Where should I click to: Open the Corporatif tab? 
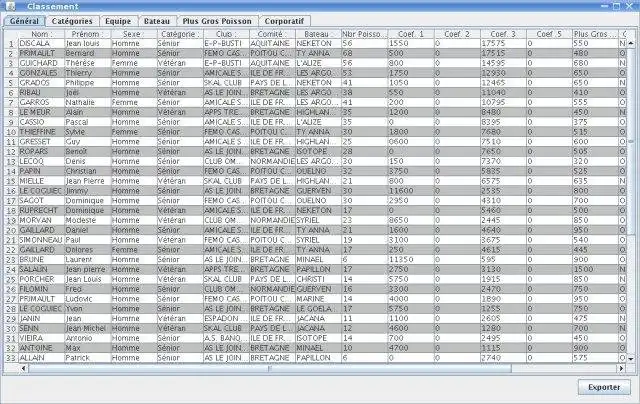(x=284, y=21)
